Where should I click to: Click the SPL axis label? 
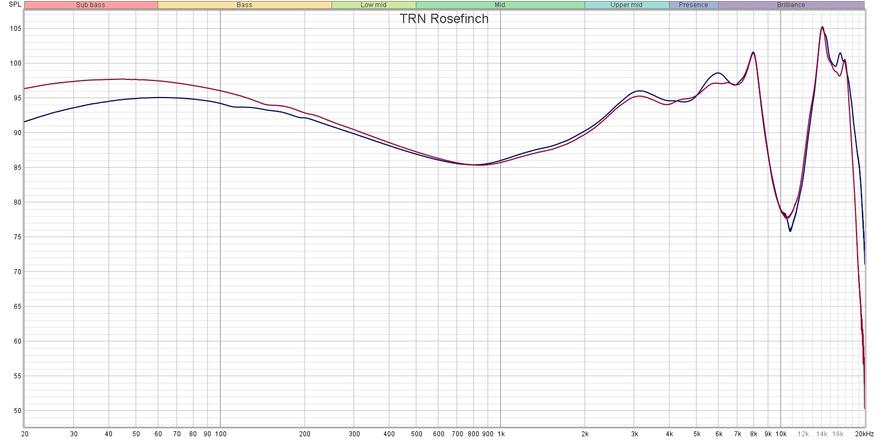coord(16,5)
